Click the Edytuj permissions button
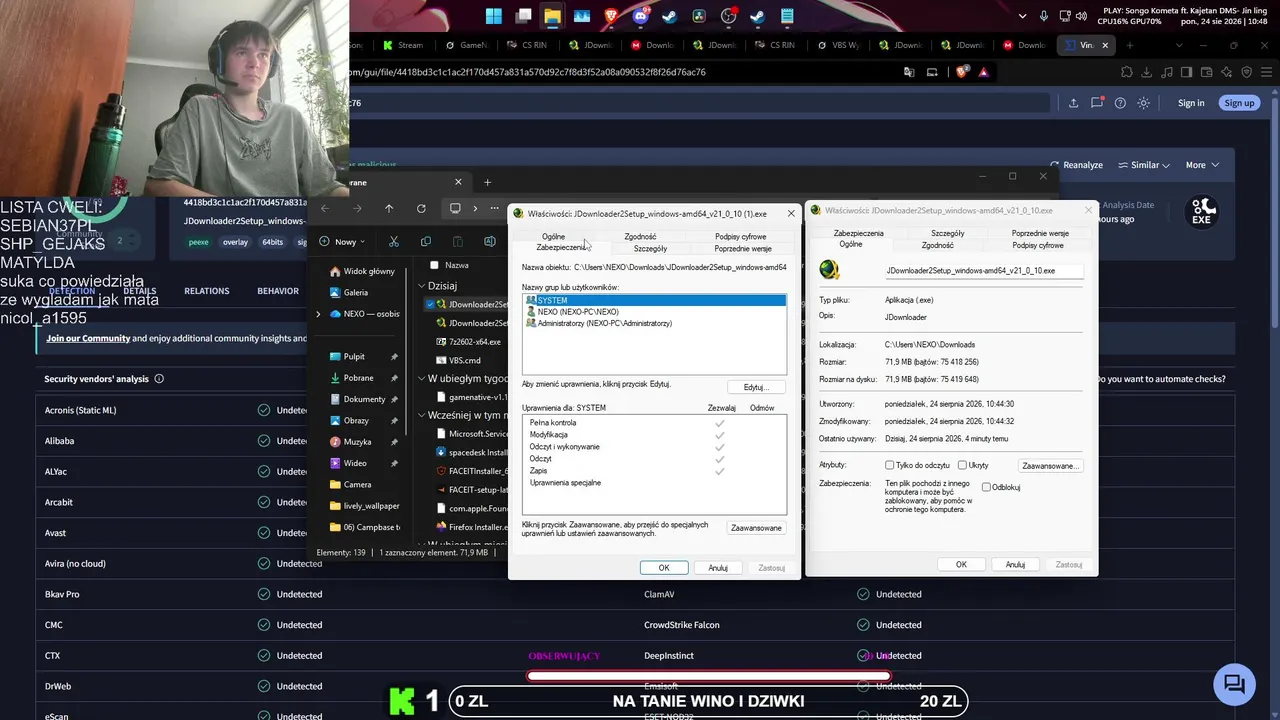Screen dimensions: 1280x720 755,387
